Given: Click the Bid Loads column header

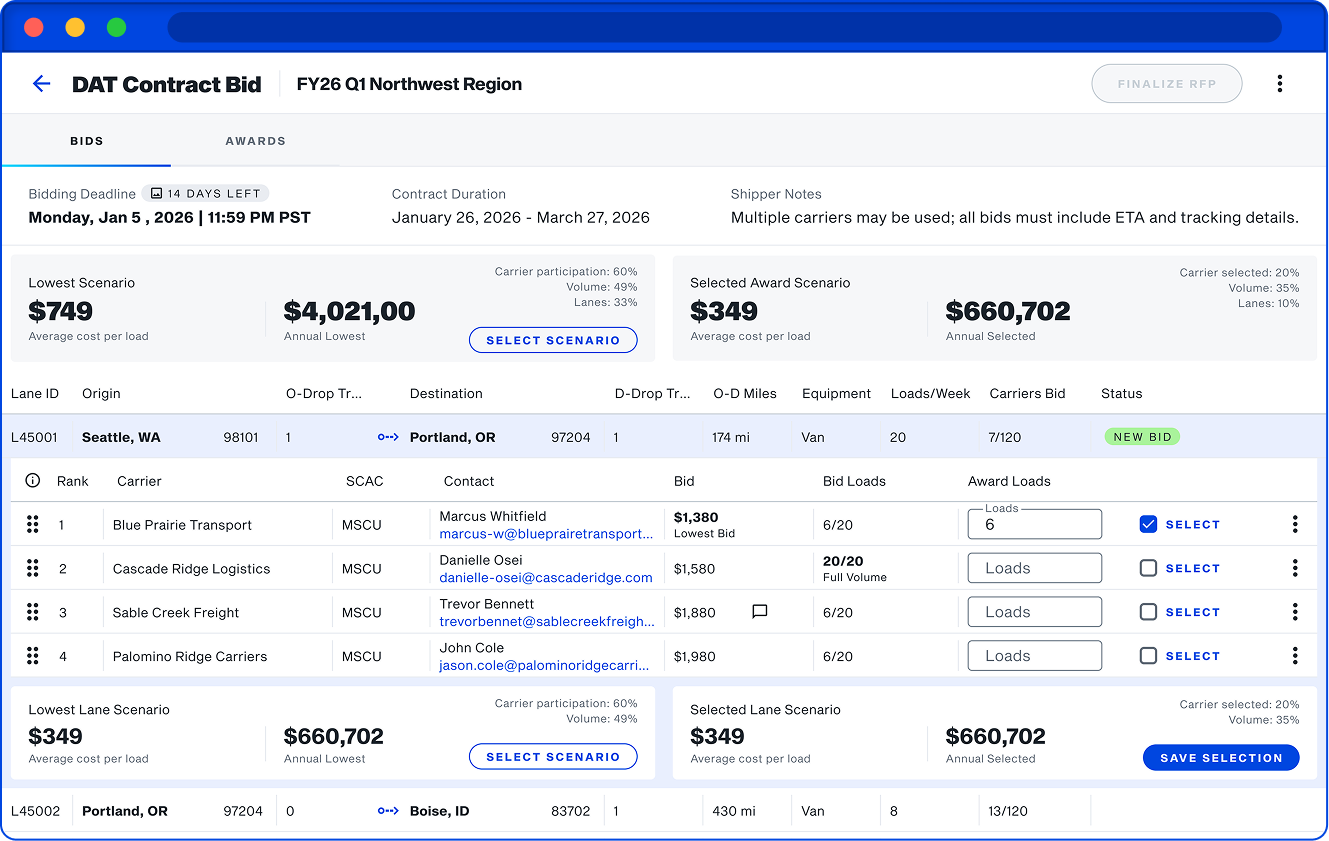Looking at the screenshot, I should [854, 481].
